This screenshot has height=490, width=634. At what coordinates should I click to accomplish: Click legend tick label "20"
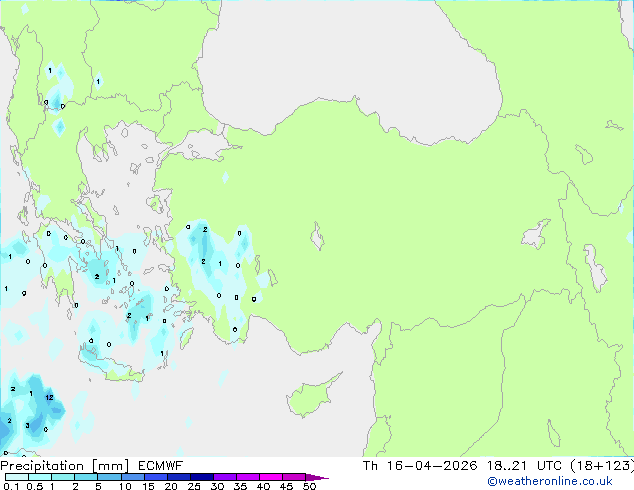171,486
